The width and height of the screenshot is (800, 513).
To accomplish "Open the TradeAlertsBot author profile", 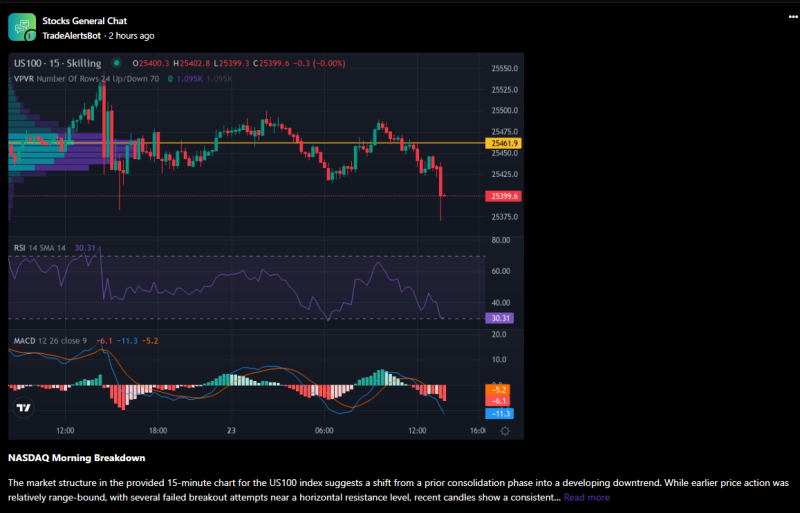I will 73,35.
